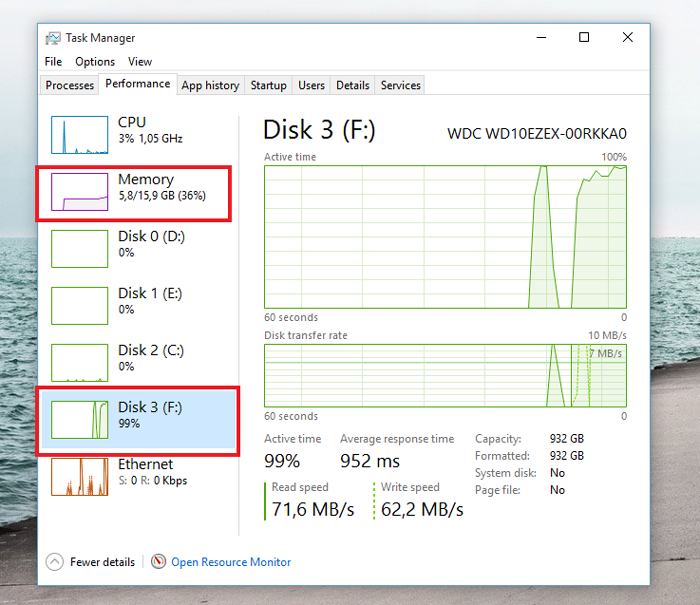Click the Disk transfer rate graph
This screenshot has height=605, width=700.
click(445, 376)
